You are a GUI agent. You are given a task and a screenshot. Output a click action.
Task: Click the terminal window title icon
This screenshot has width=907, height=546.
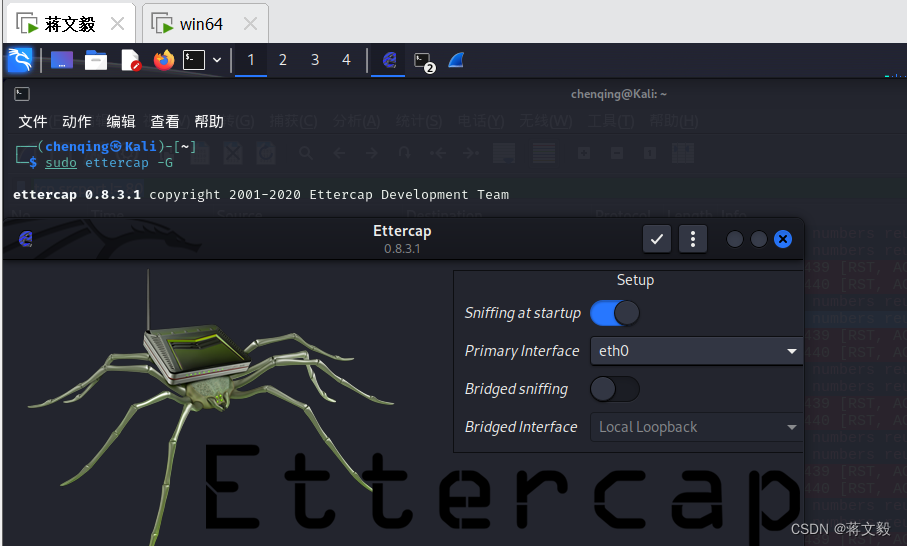(x=22, y=94)
